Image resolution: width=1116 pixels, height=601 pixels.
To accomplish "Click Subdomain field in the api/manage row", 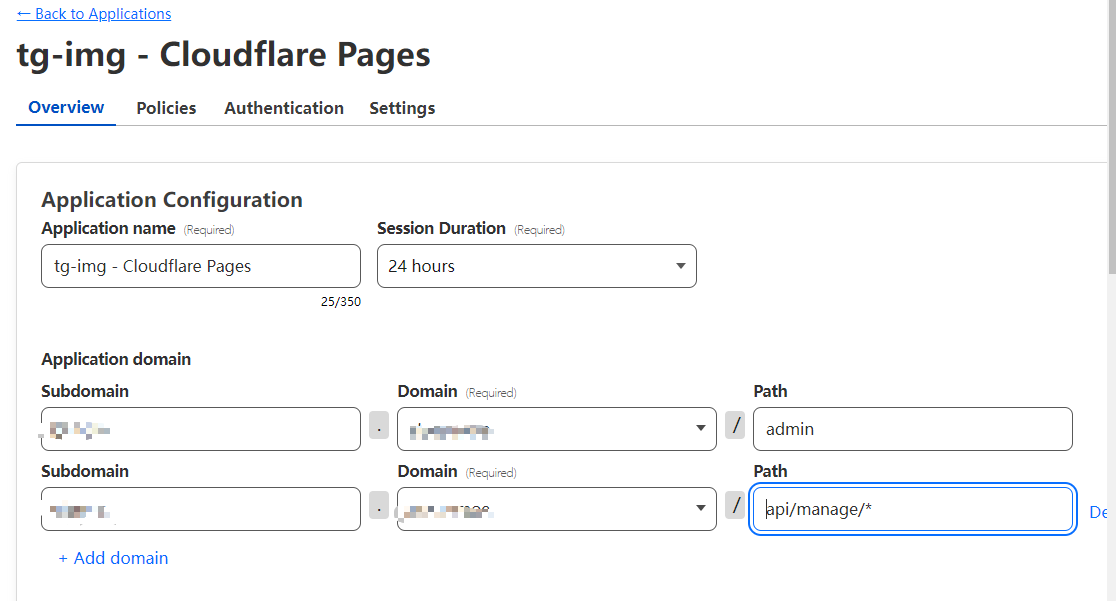I will pyautogui.click(x=200, y=509).
